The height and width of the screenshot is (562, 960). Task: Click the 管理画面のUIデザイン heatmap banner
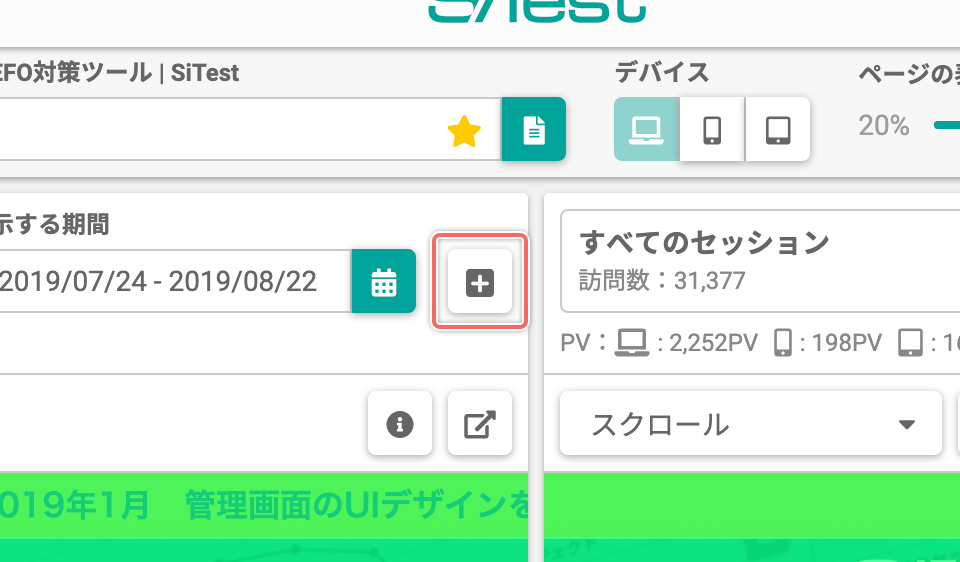coord(264,505)
